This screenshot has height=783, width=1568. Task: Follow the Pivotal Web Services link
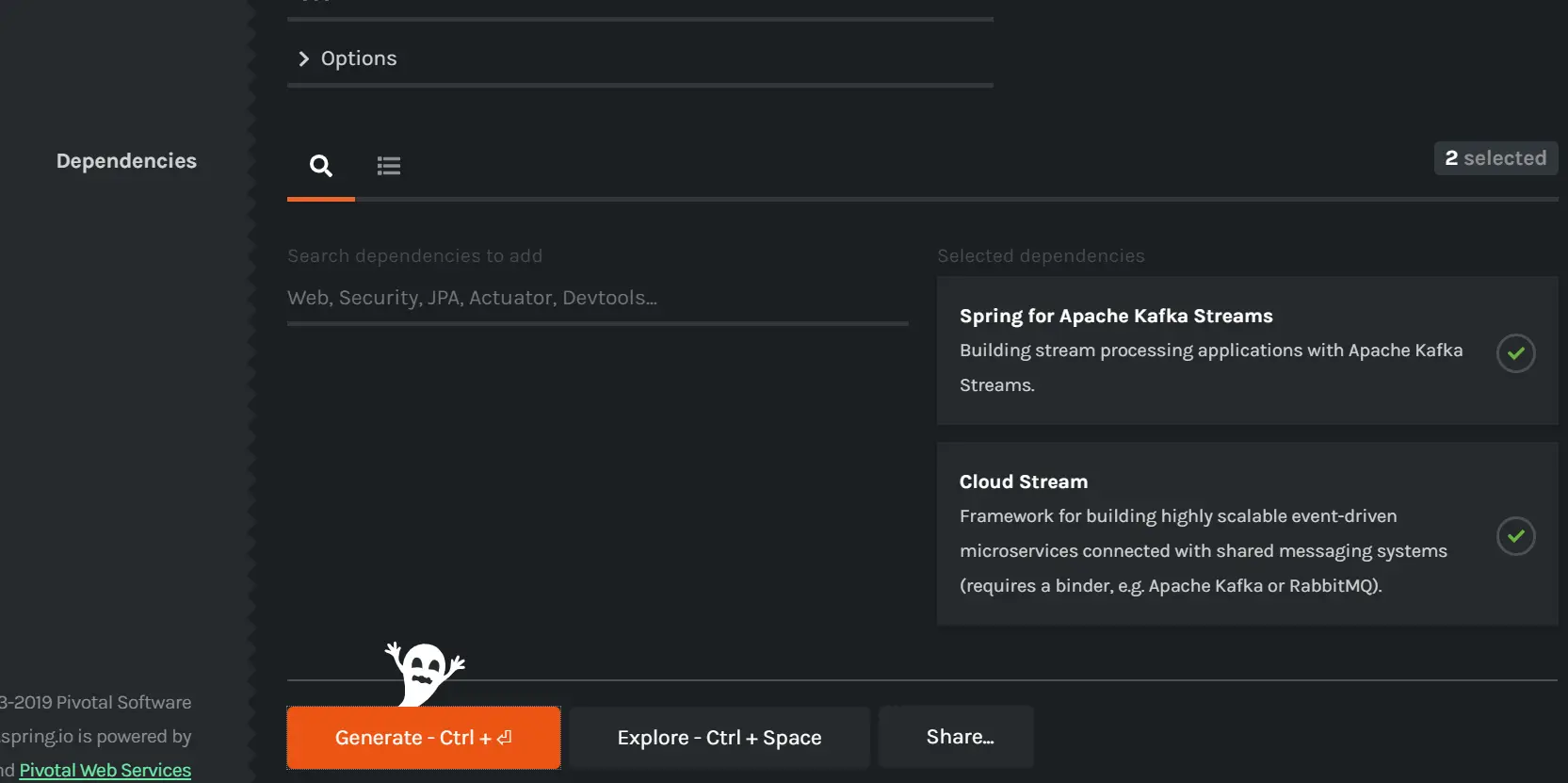tap(105, 770)
